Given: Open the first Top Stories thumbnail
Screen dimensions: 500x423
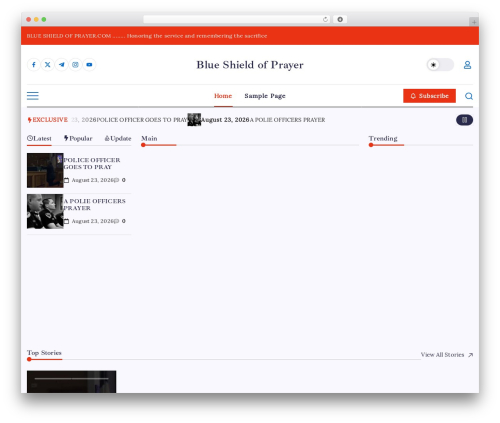Looking at the screenshot, I should pos(72,382).
